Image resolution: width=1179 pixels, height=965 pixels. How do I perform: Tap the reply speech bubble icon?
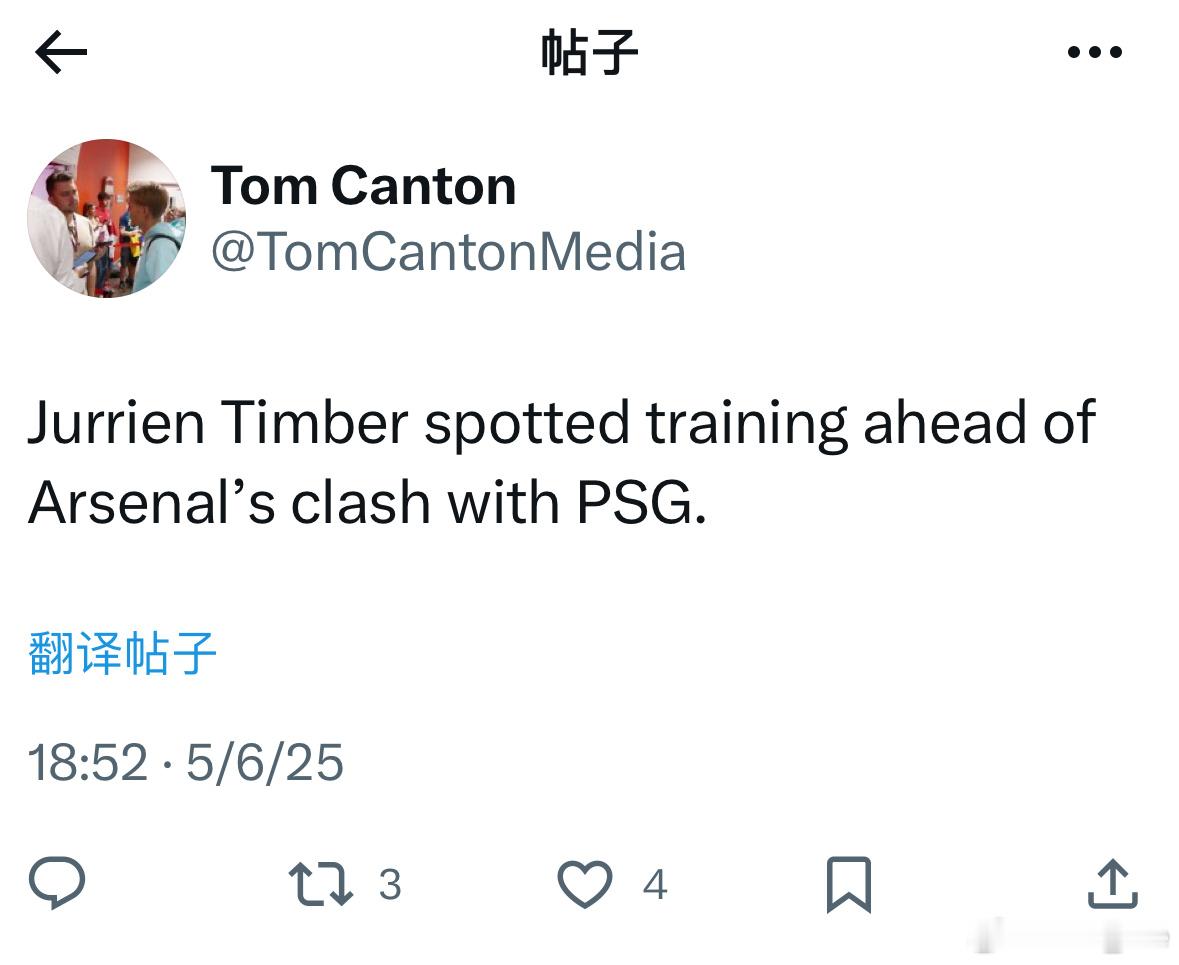[57, 883]
